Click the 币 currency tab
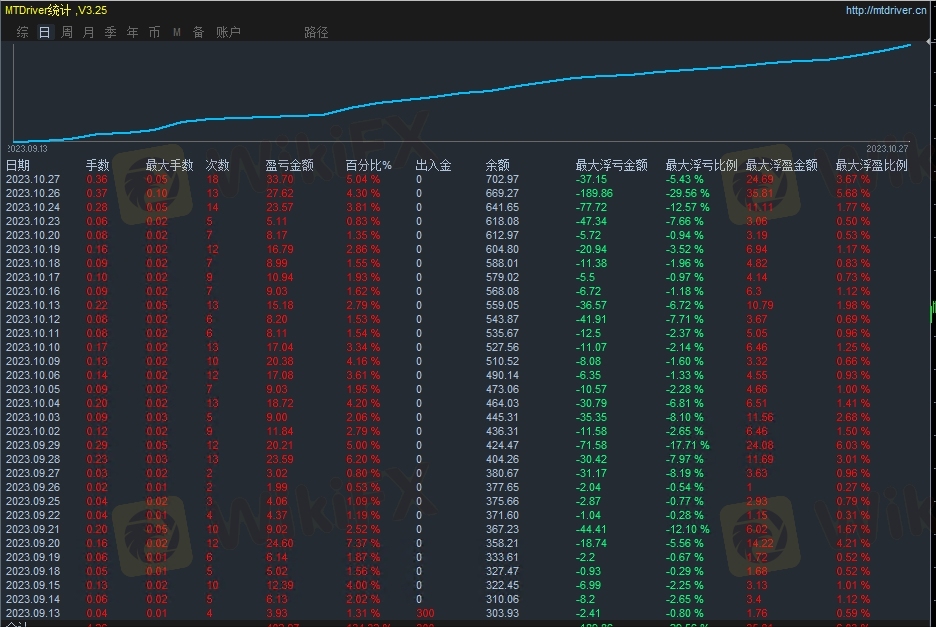Viewport: 936px width, 627px height. click(154, 32)
